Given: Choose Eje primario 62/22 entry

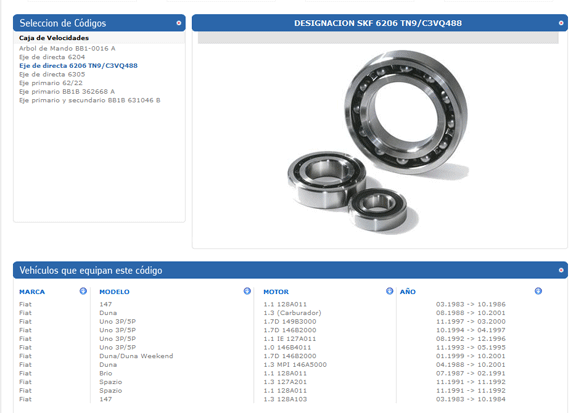Looking at the screenshot, I should click(x=51, y=83).
